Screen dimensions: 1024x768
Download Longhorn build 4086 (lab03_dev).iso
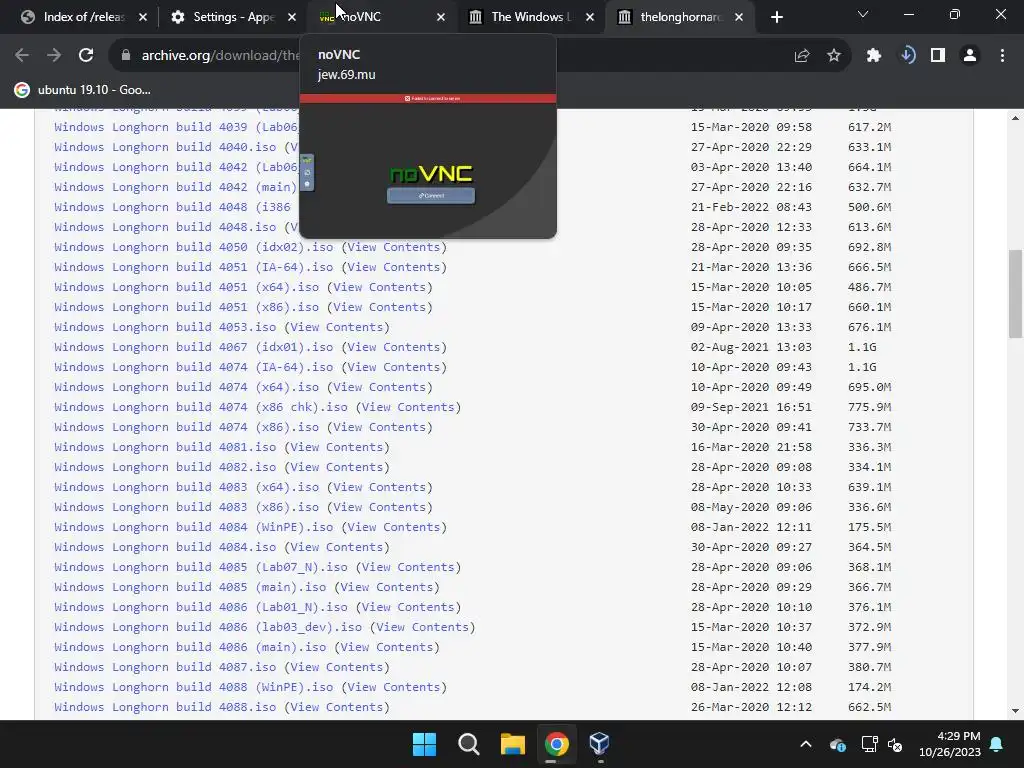coord(208,627)
